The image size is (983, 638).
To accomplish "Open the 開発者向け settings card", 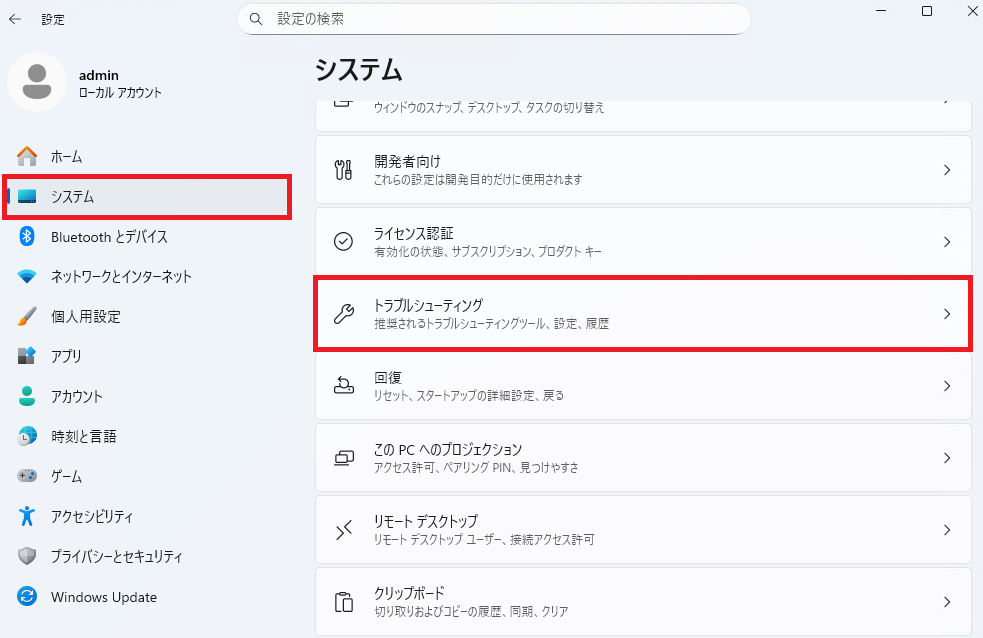I will click(643, 170).
